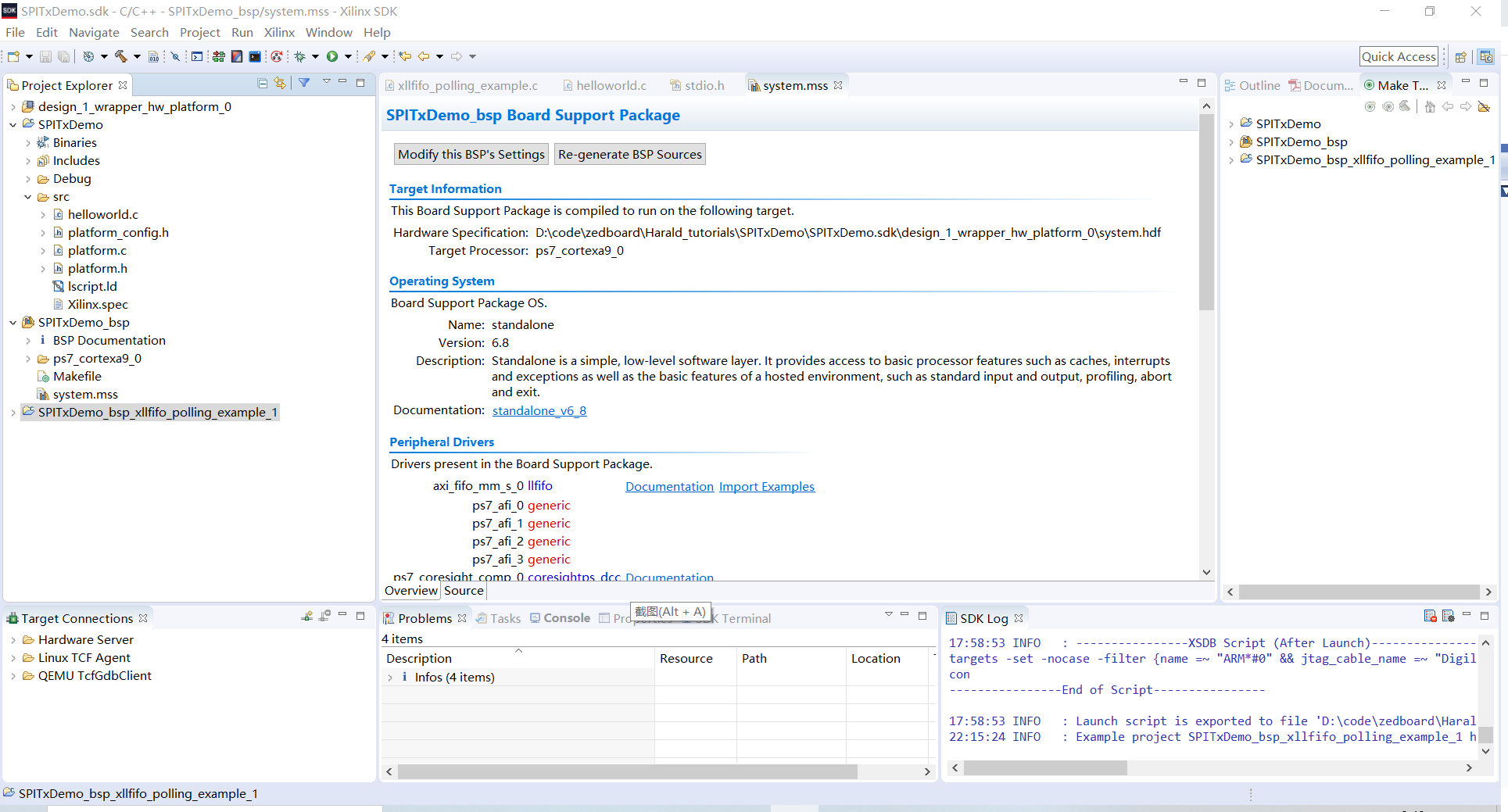Open the Project Explorer view menu arrow

(x=326, y=82)
